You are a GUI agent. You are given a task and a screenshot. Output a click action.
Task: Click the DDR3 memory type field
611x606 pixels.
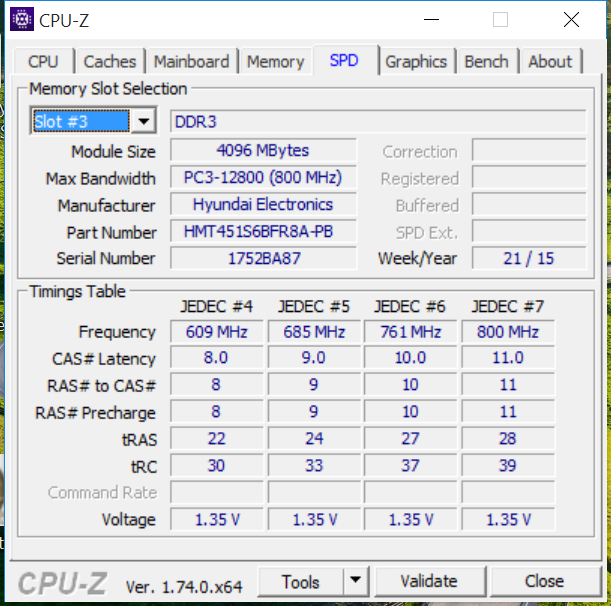tap(378, 122)
